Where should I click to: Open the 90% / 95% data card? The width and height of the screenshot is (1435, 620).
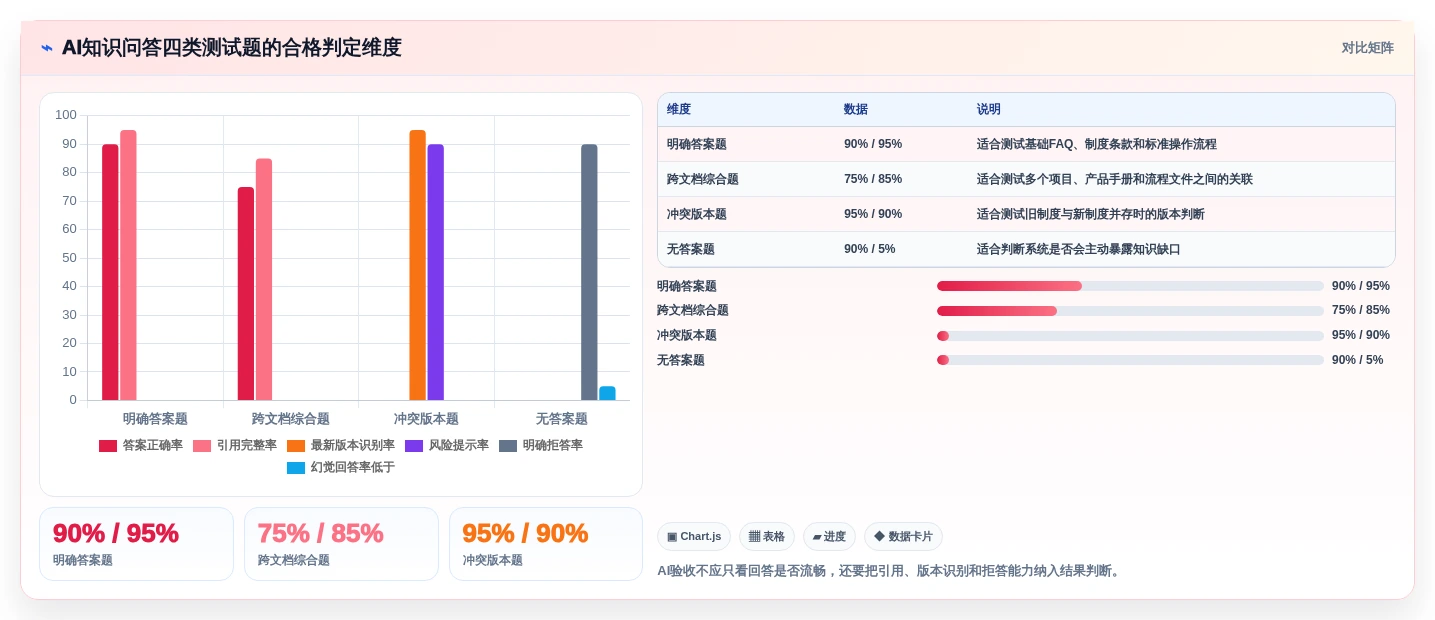click(x=136, y=544)
